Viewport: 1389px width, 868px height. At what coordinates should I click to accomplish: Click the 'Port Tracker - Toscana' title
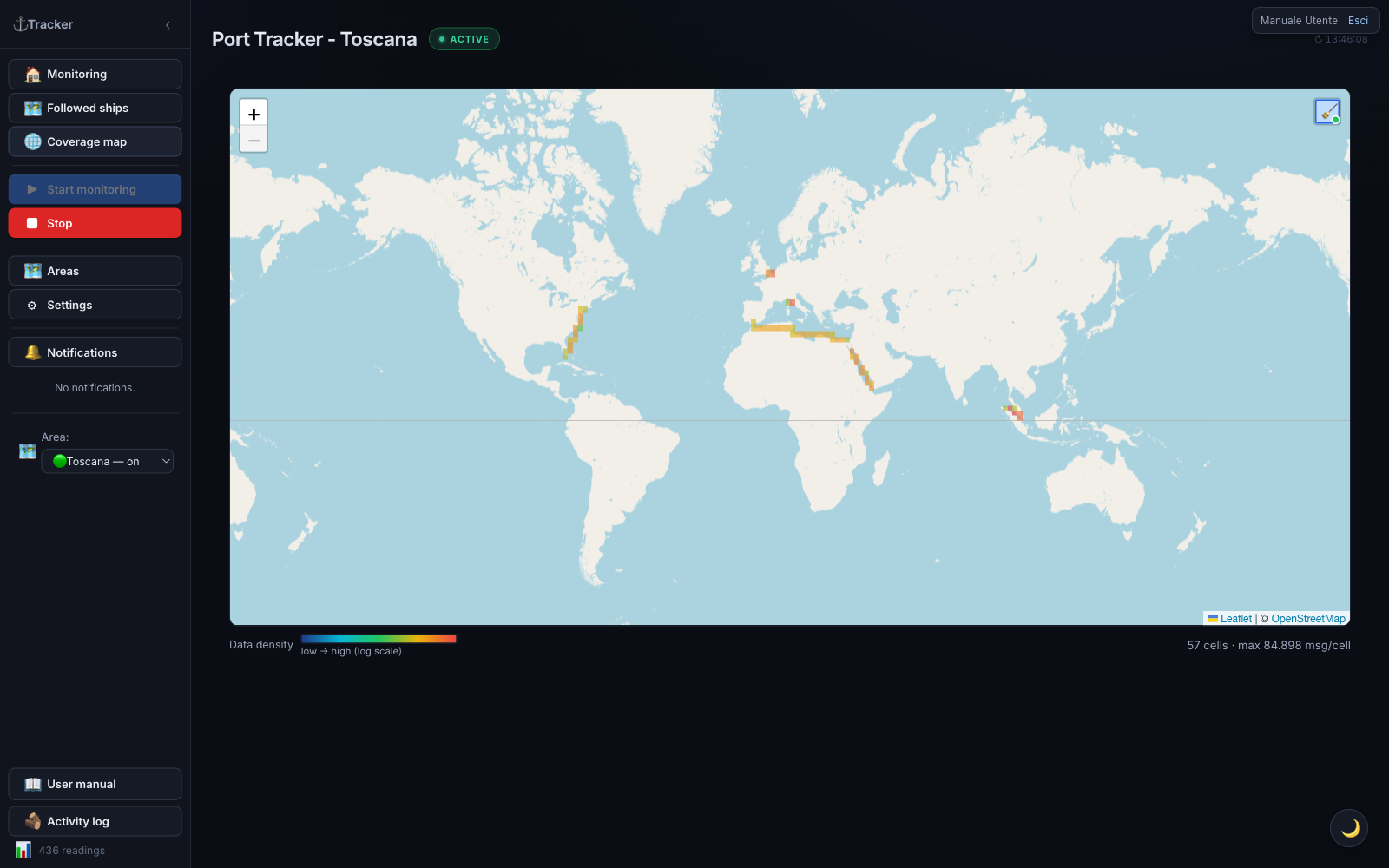[314, 39]
